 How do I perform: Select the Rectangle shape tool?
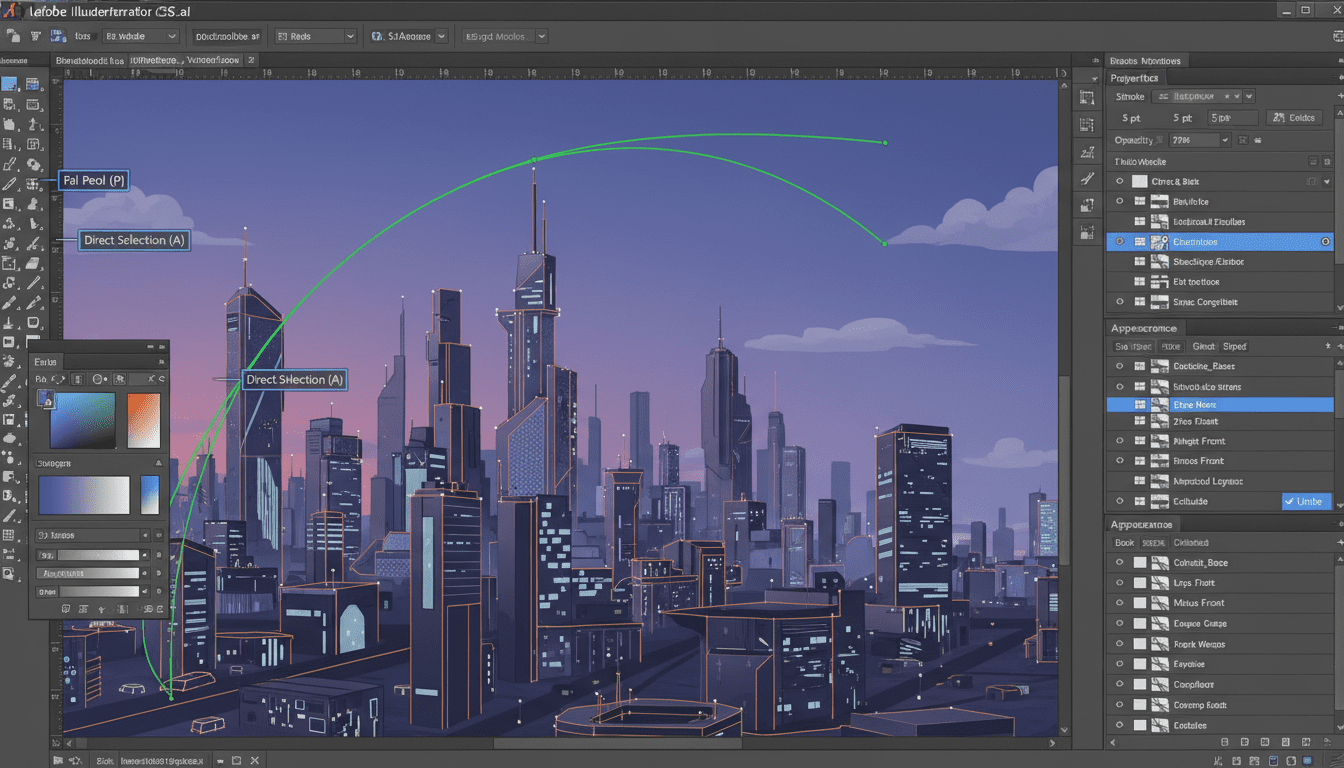coord(31,322)
